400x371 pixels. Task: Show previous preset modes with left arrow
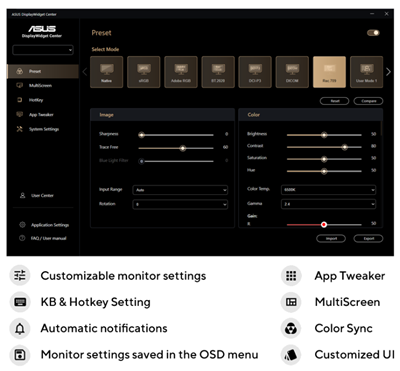85,72
